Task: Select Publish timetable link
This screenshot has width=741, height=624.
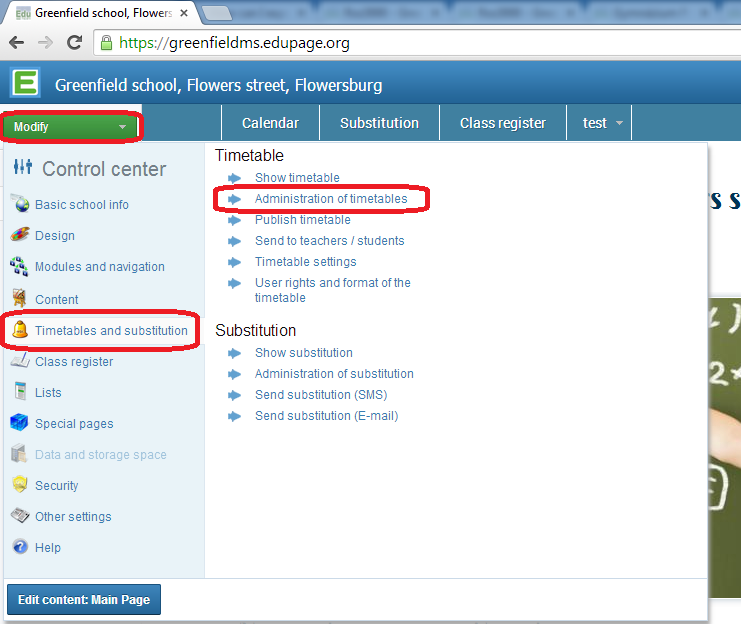Action: [x=302, y=220]
